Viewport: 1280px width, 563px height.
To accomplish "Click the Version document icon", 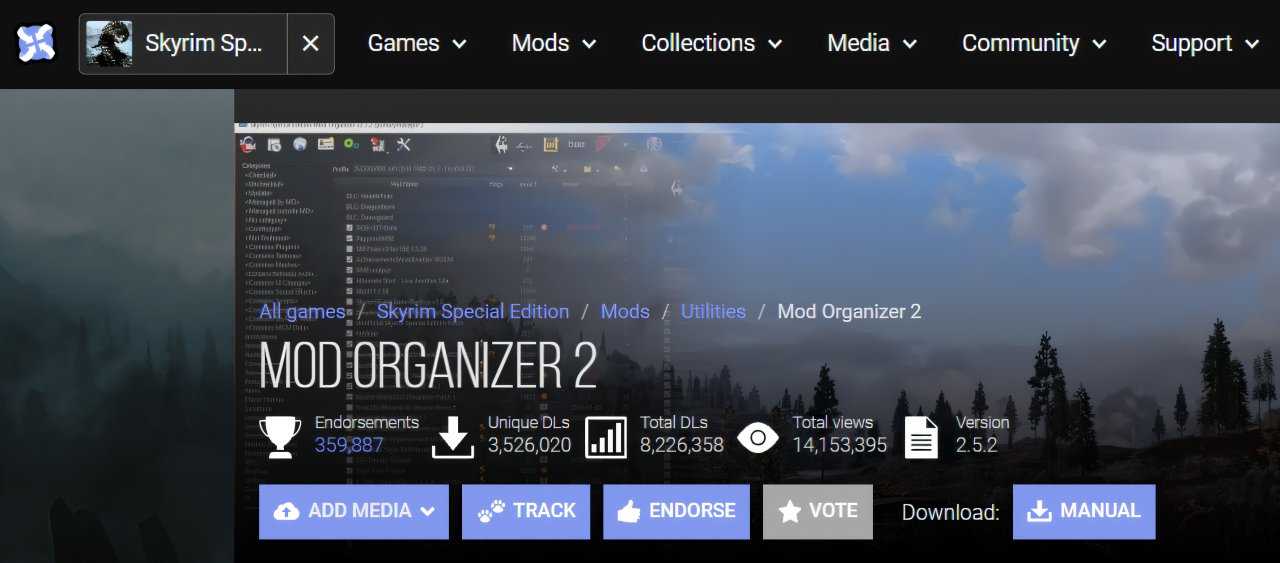I will (921, 437).
